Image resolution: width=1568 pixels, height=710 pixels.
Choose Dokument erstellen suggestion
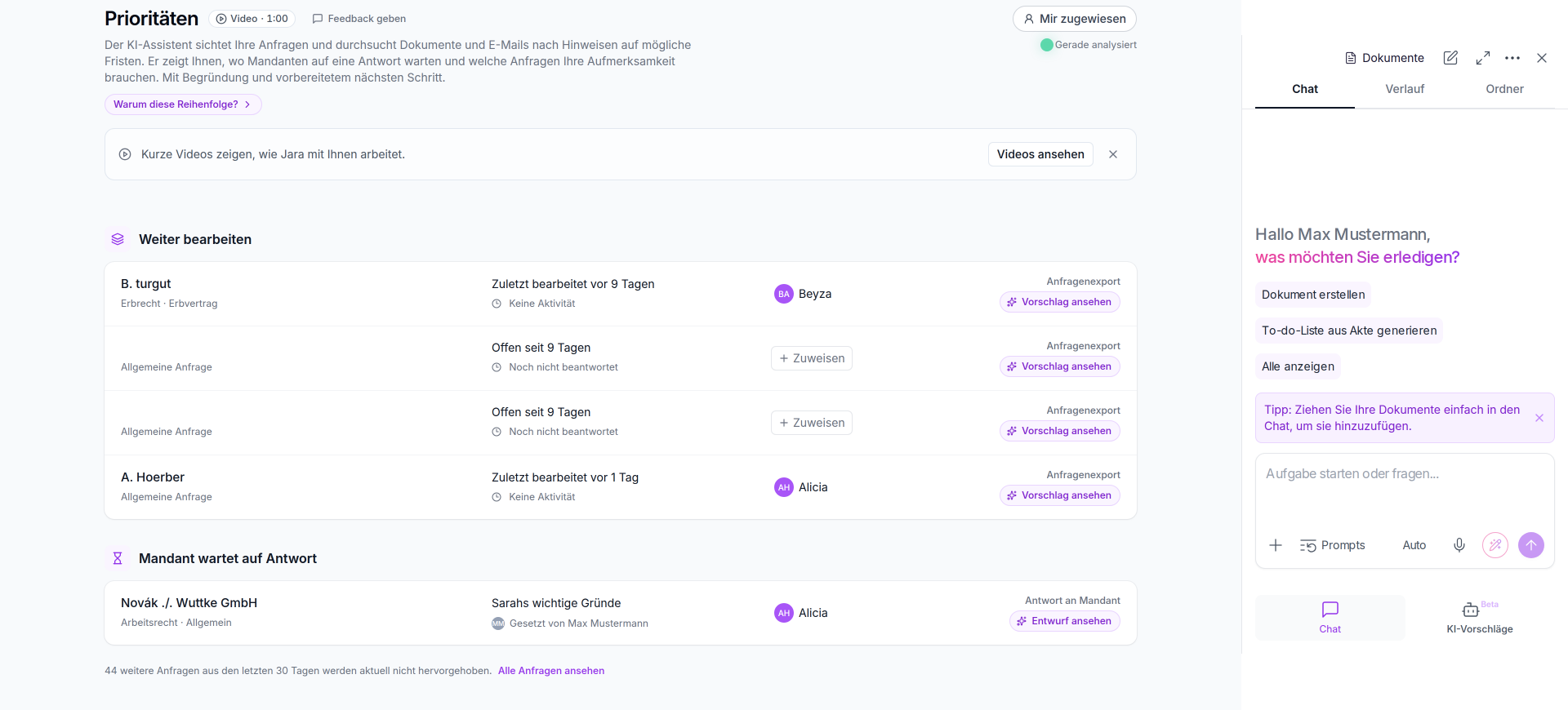pos(1313,295)
